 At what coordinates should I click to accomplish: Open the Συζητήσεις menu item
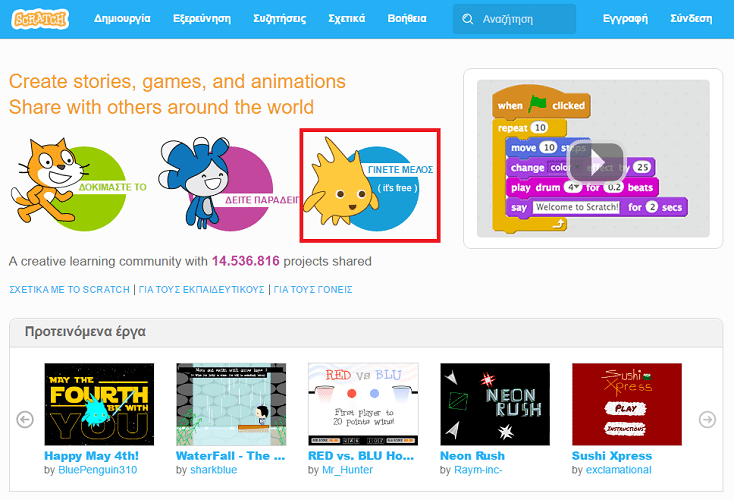click(279, 19)
